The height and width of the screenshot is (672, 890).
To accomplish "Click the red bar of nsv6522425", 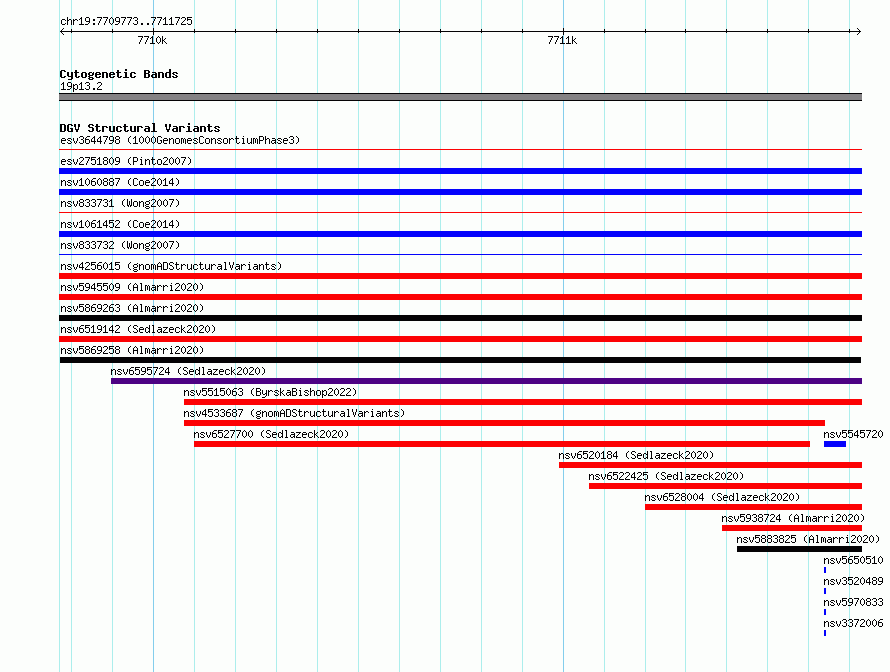I will 725,486.
